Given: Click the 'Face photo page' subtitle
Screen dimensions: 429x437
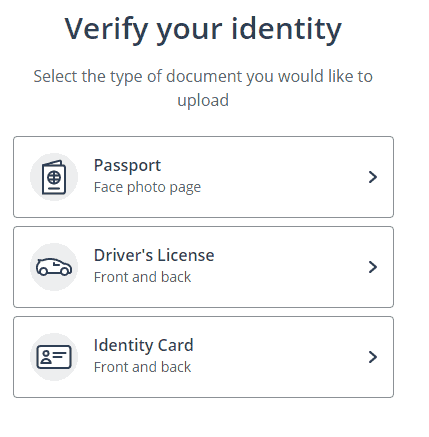Looking at the screenshot, I should [x=147, y=187].
